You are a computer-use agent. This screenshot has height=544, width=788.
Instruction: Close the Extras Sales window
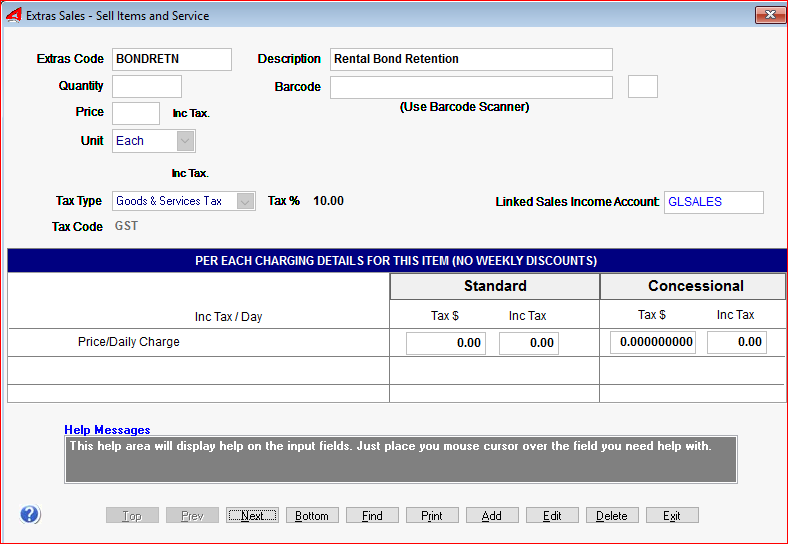[x=769, y=15]
